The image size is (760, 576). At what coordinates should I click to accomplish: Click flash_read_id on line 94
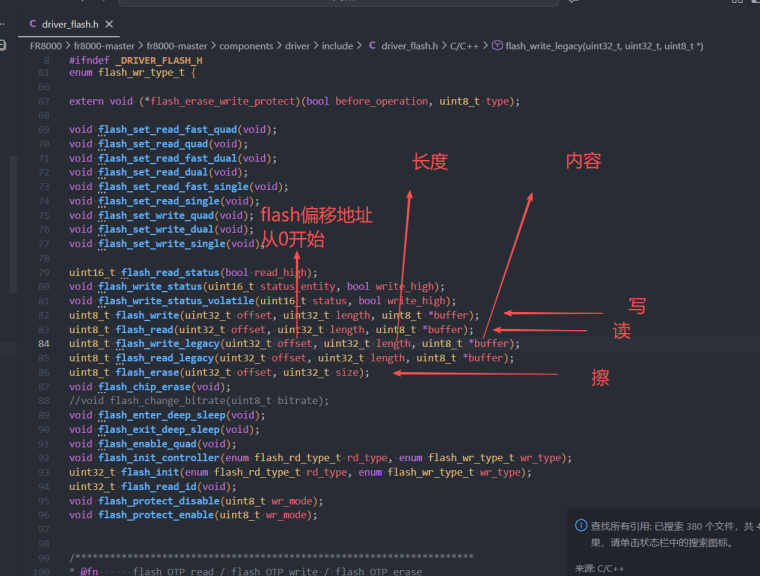(159, 487)
